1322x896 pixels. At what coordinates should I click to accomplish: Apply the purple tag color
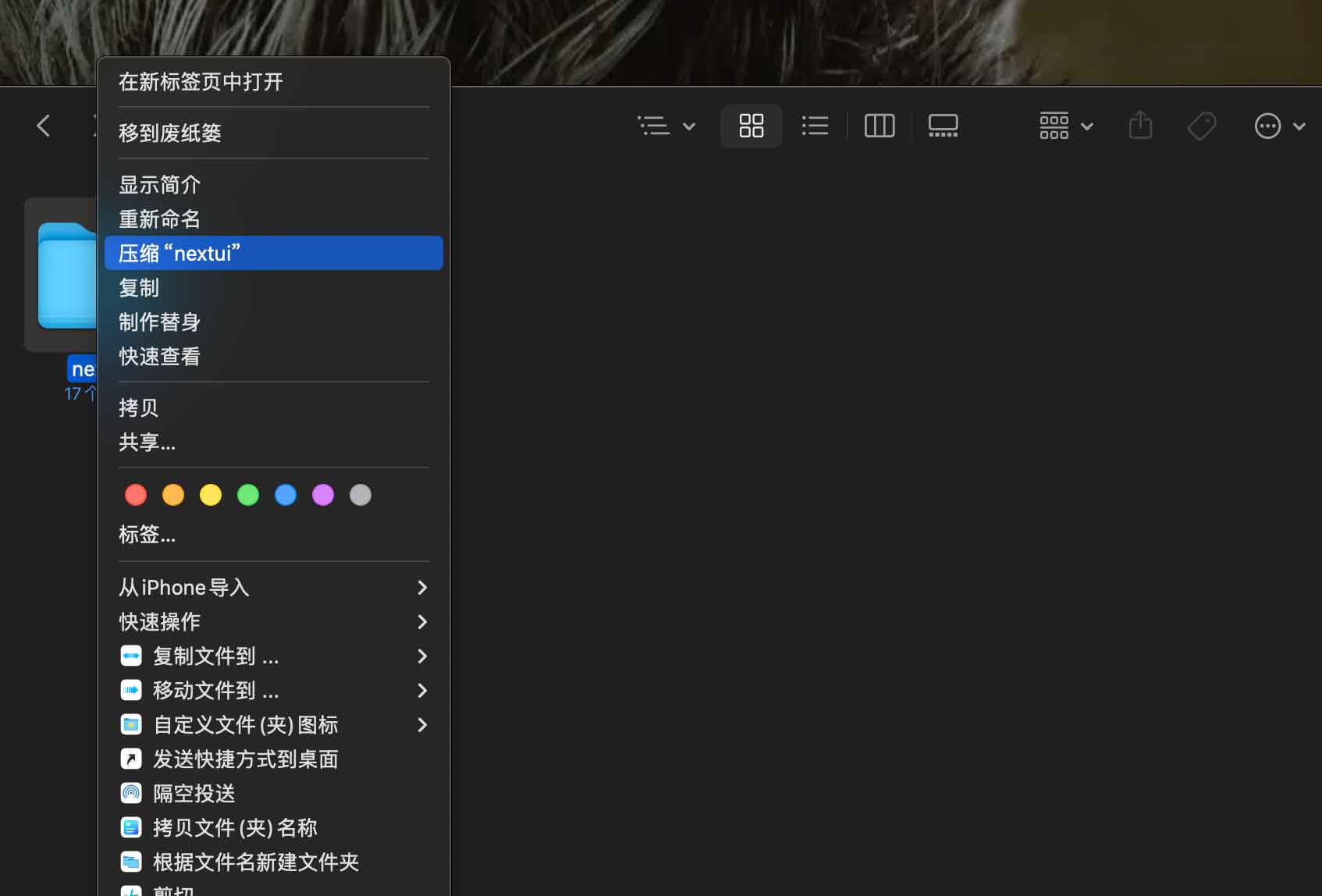tap(323, 495)
